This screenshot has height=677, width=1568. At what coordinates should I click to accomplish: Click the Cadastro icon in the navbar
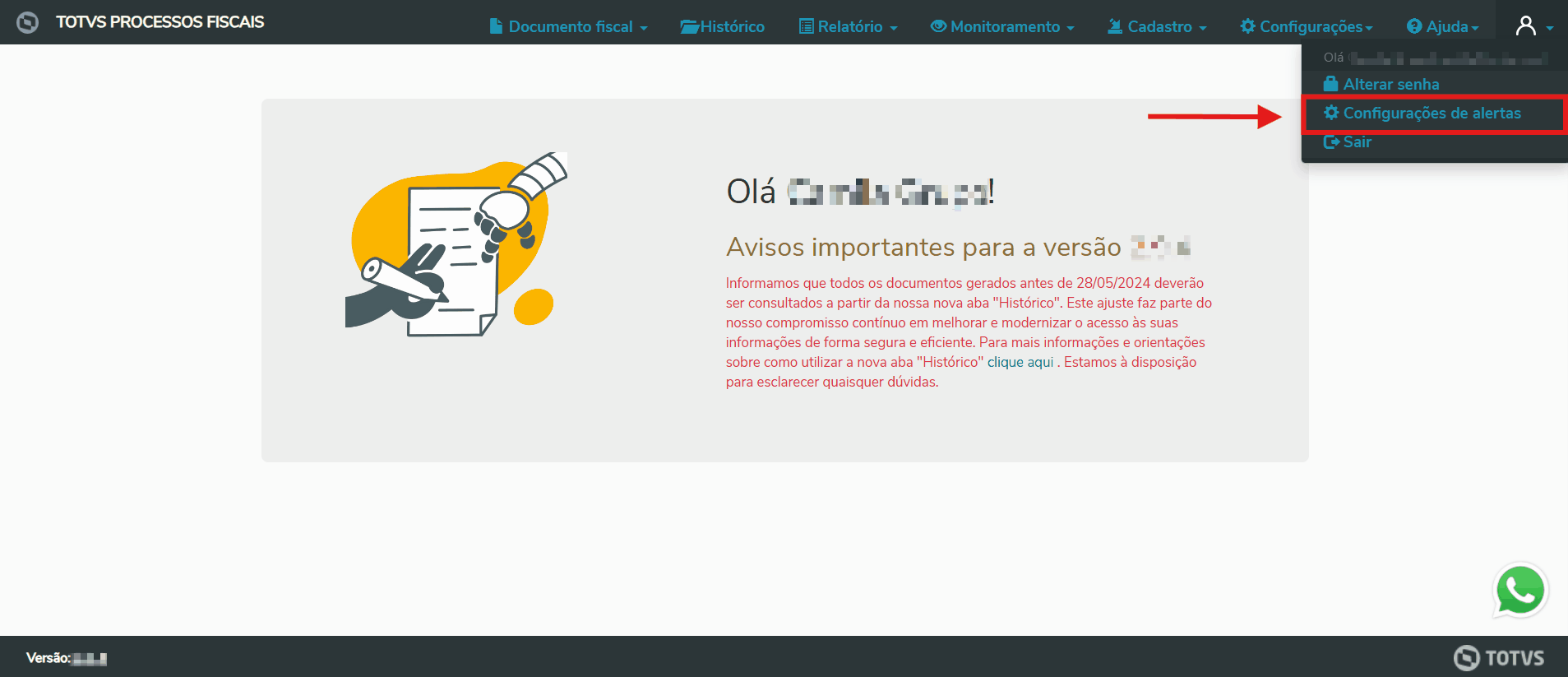[1115, 26]
